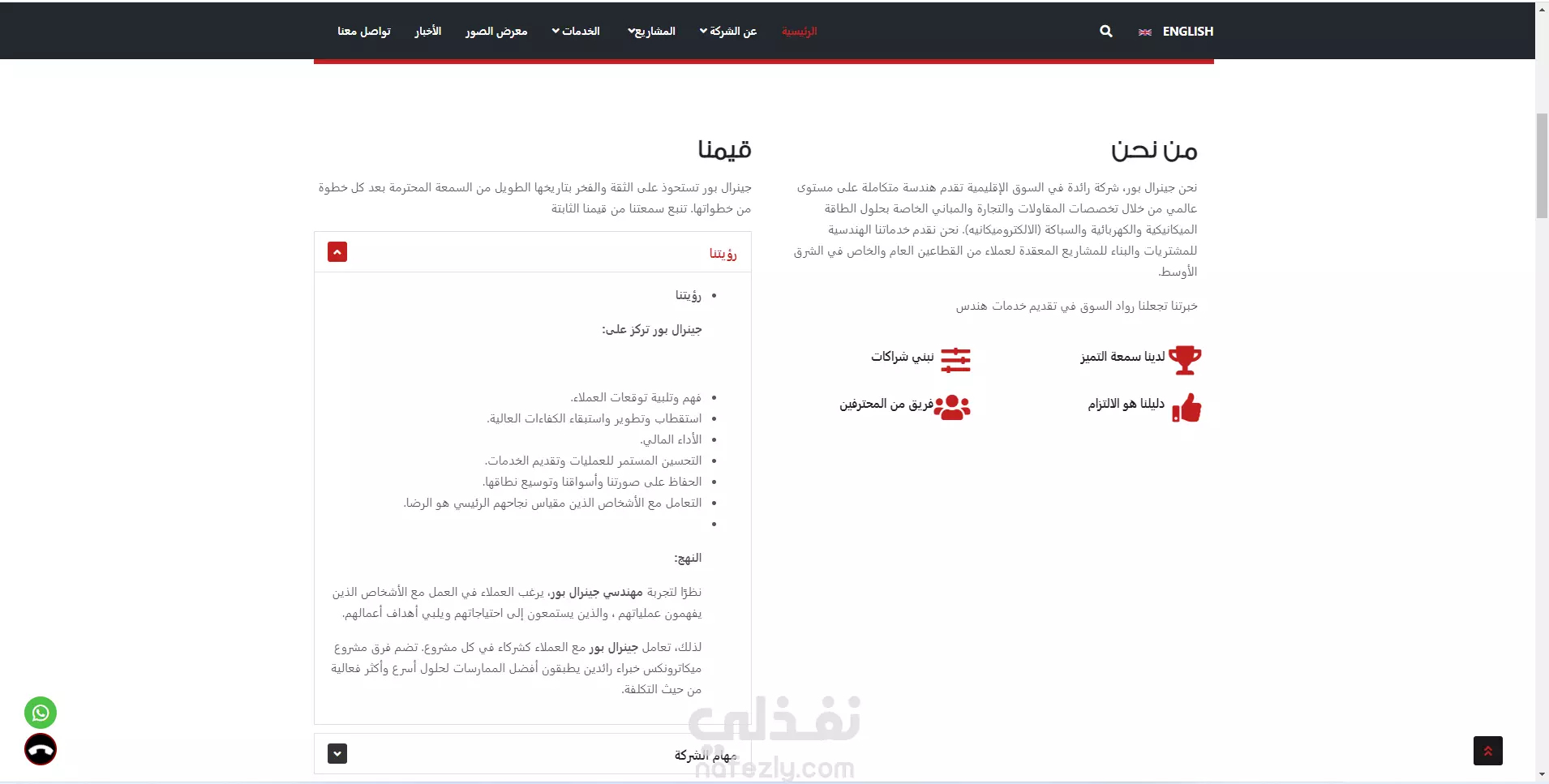Screen dimensions: 1549x784
Task: Open WhatsApp chat floating icon
Action: 41,713
